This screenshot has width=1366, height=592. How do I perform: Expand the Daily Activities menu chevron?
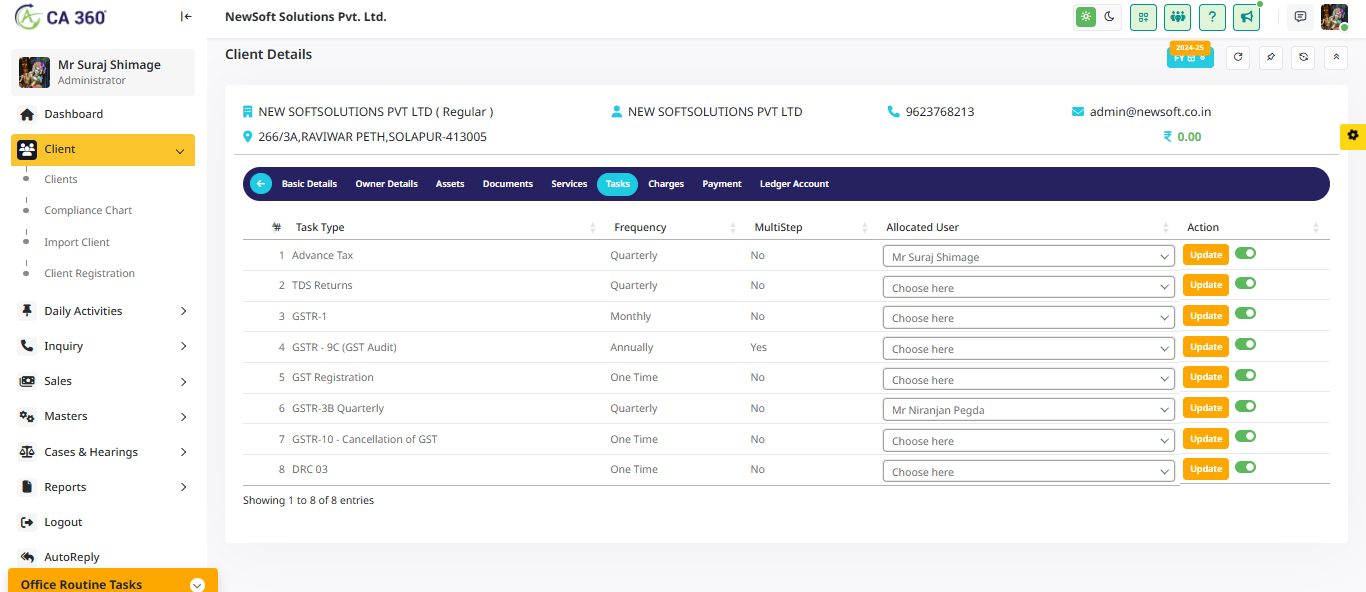pos(183,311)
